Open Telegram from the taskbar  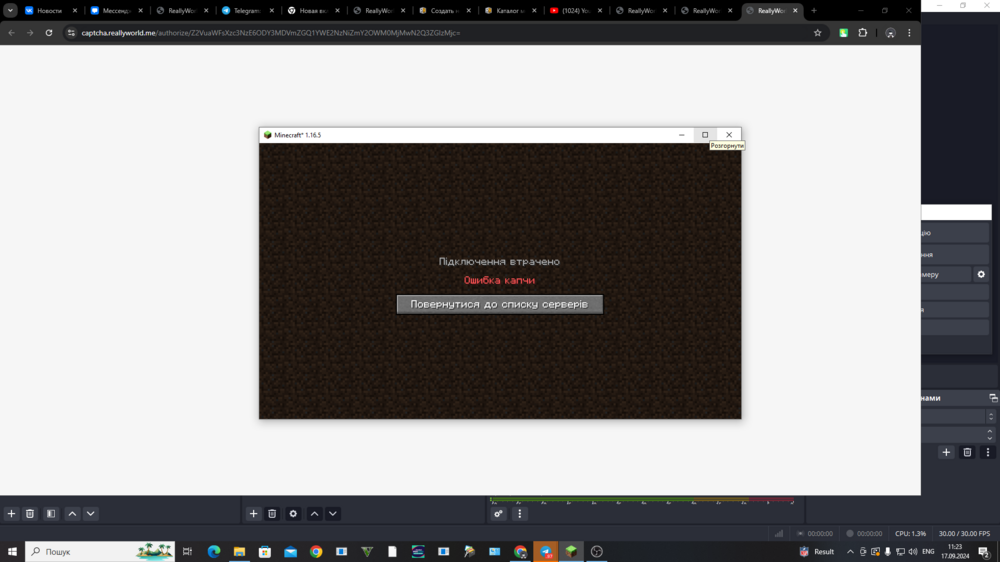pos(546,551)
